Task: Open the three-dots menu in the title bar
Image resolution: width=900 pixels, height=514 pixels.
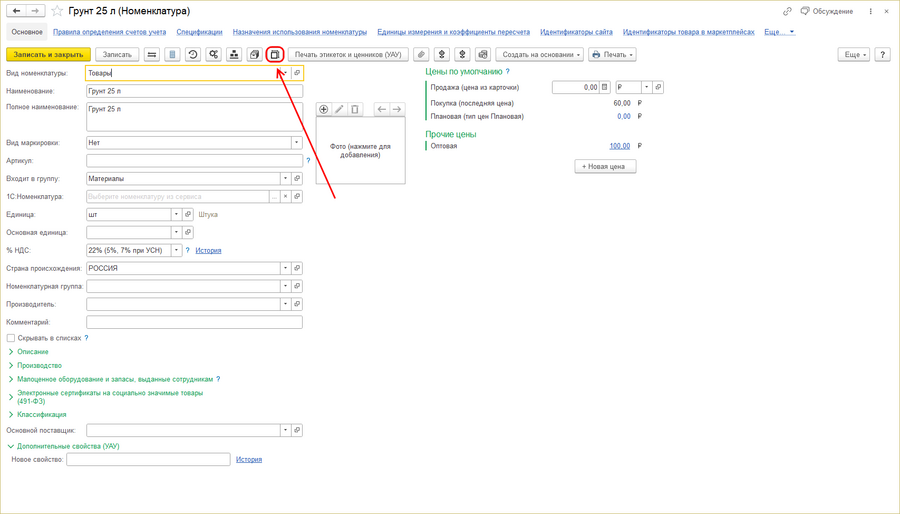Action: [x=870, y=11]
